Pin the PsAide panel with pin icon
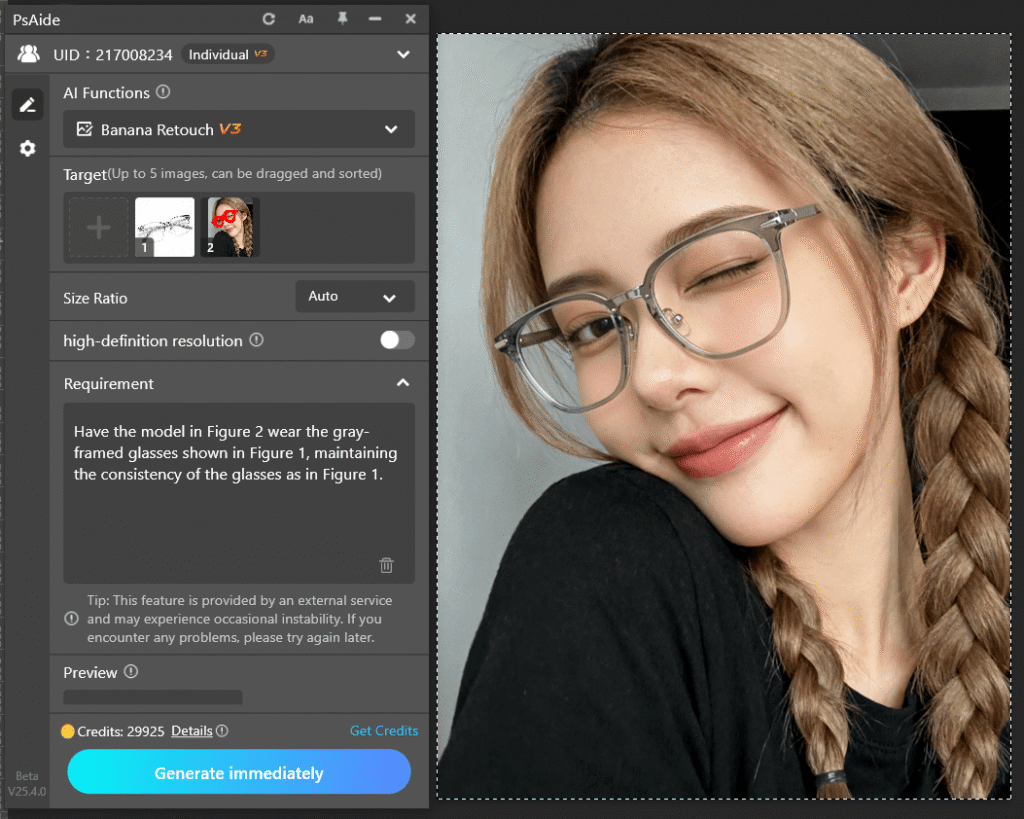Screen dimensions: 1024x819 [342, 19]
